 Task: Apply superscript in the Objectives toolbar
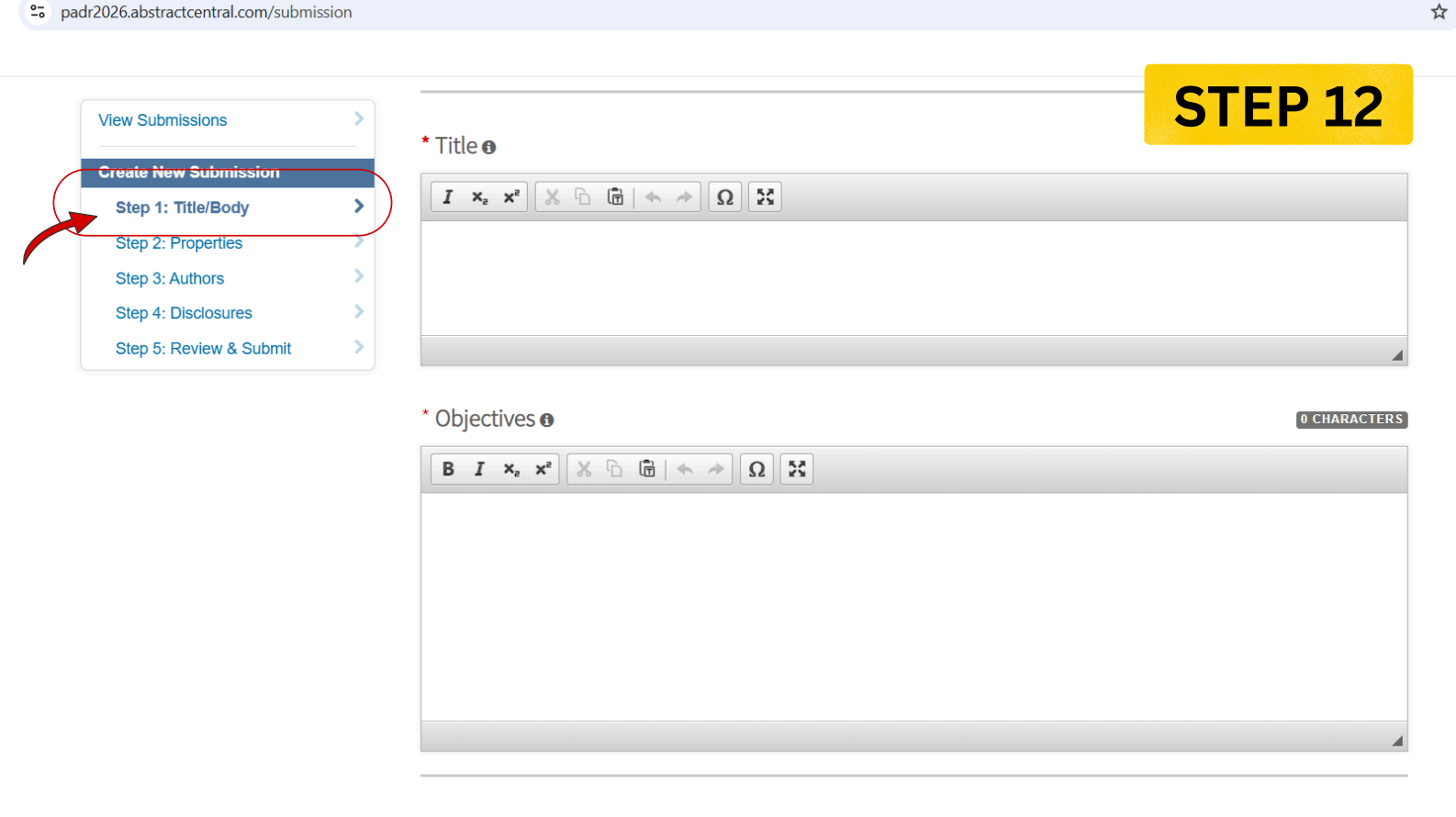[543, 469]
